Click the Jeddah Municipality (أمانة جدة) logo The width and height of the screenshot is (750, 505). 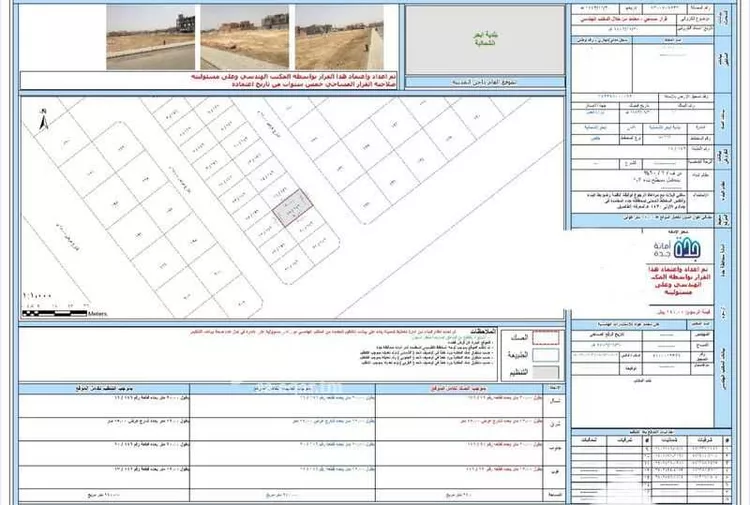tap(677, 248)
